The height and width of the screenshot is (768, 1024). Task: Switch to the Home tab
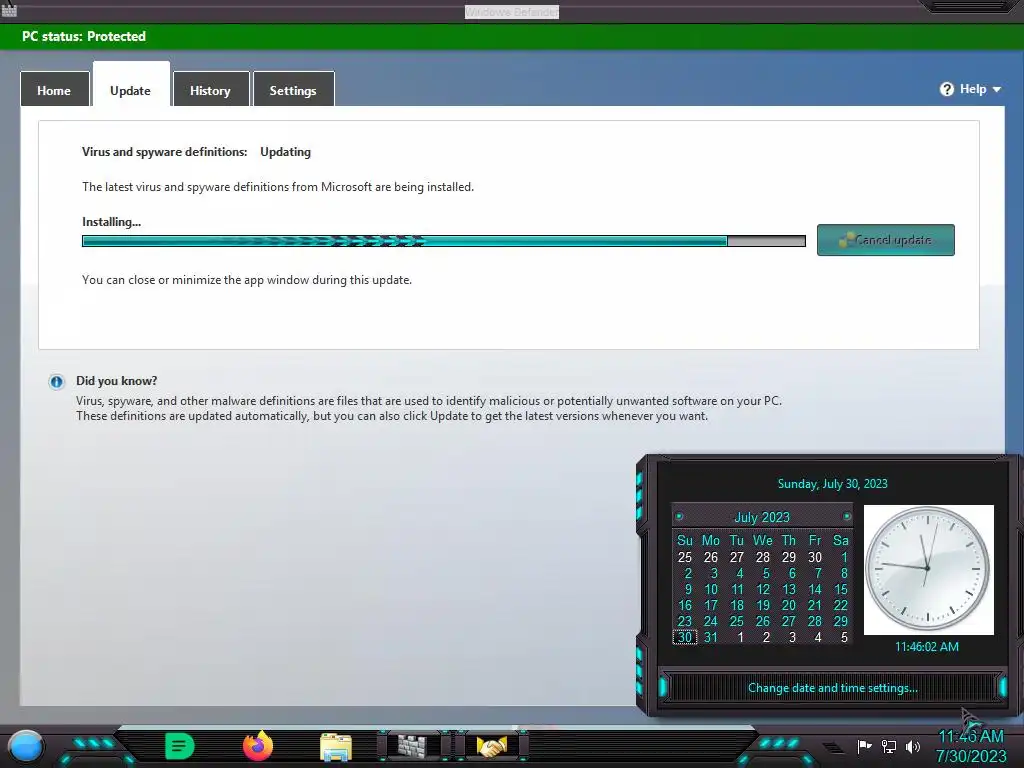point(54,90)
